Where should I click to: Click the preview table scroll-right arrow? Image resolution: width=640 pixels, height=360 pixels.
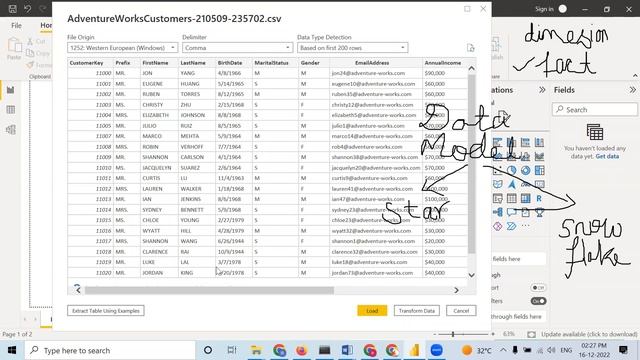[456, 290]
